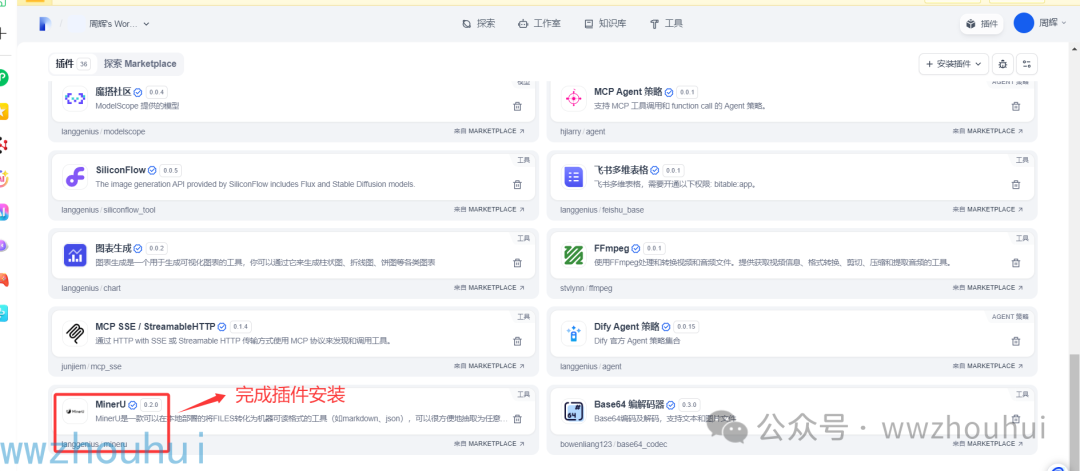The width and height of the screenshot is (1080, 471).
Task: Click MCP SSE / StreamableHTTP plugin icon
Action: (x=74, y=333)
